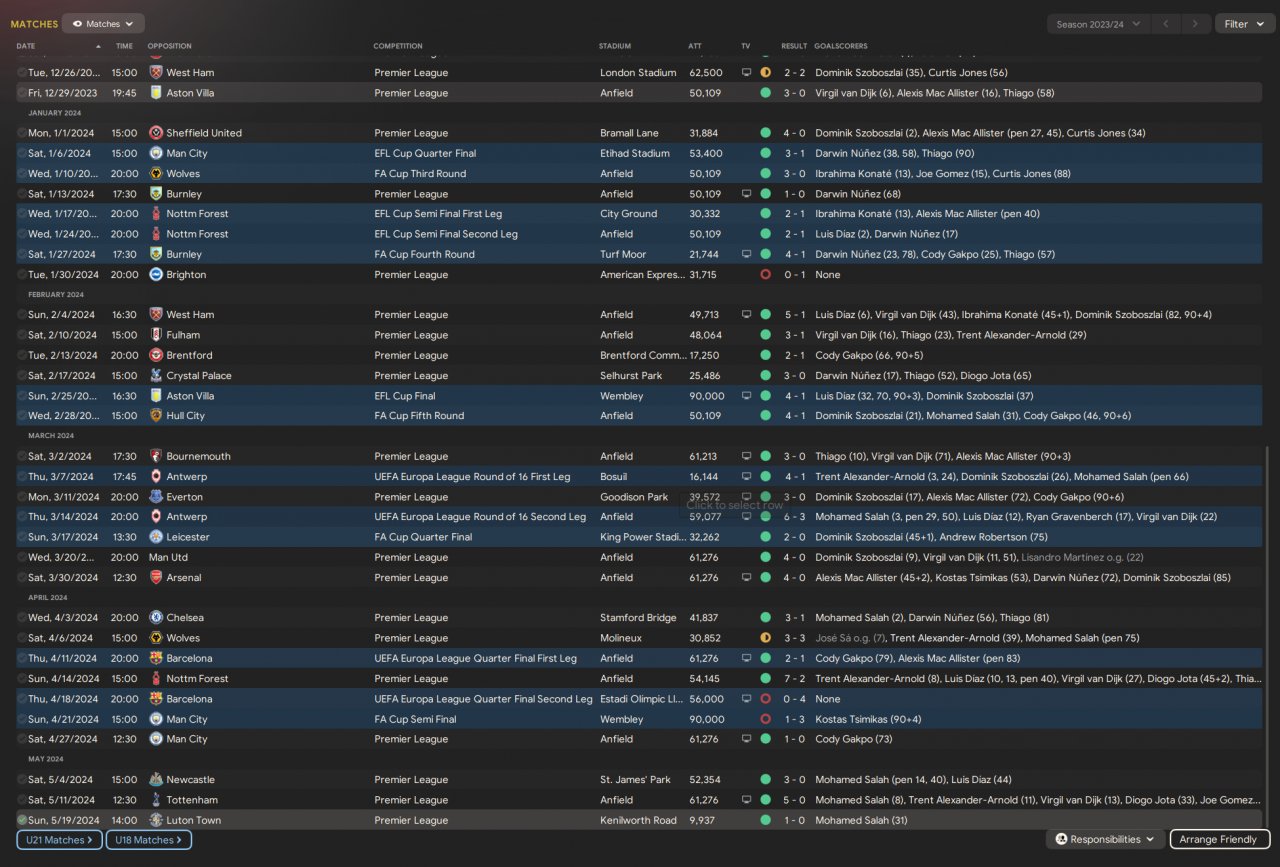Open the Matches view dropdown
The width and height of the screenshot is (1280, 867).
coord(103,23)
